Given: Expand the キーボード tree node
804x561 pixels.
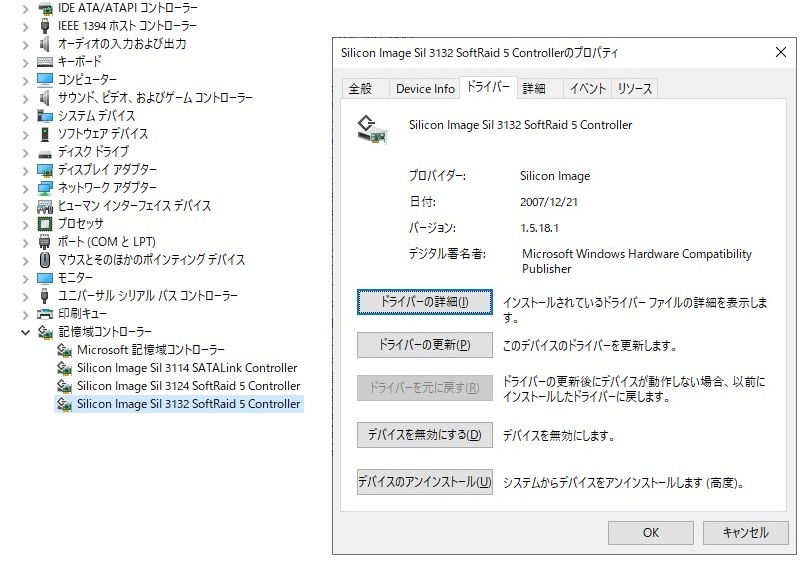Looking at the screenshot, I should tap(25, 63).
